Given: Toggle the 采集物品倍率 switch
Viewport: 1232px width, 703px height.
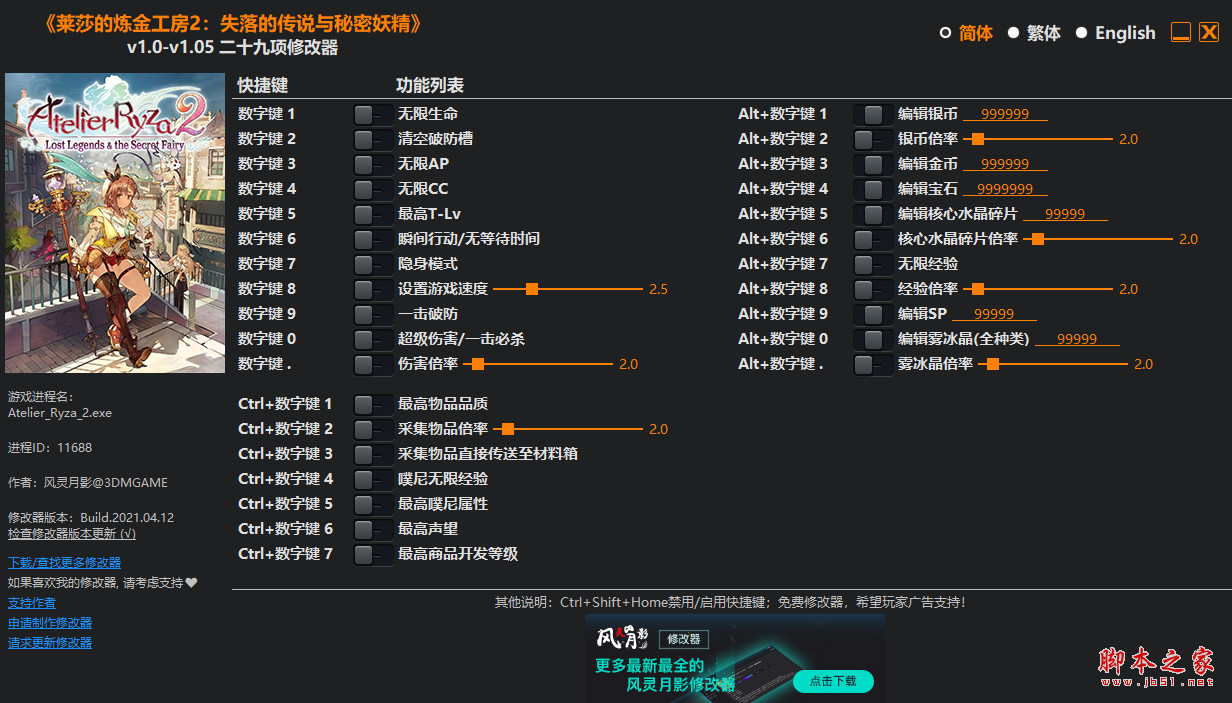Looking at the screenshot, I should [373, 429].
